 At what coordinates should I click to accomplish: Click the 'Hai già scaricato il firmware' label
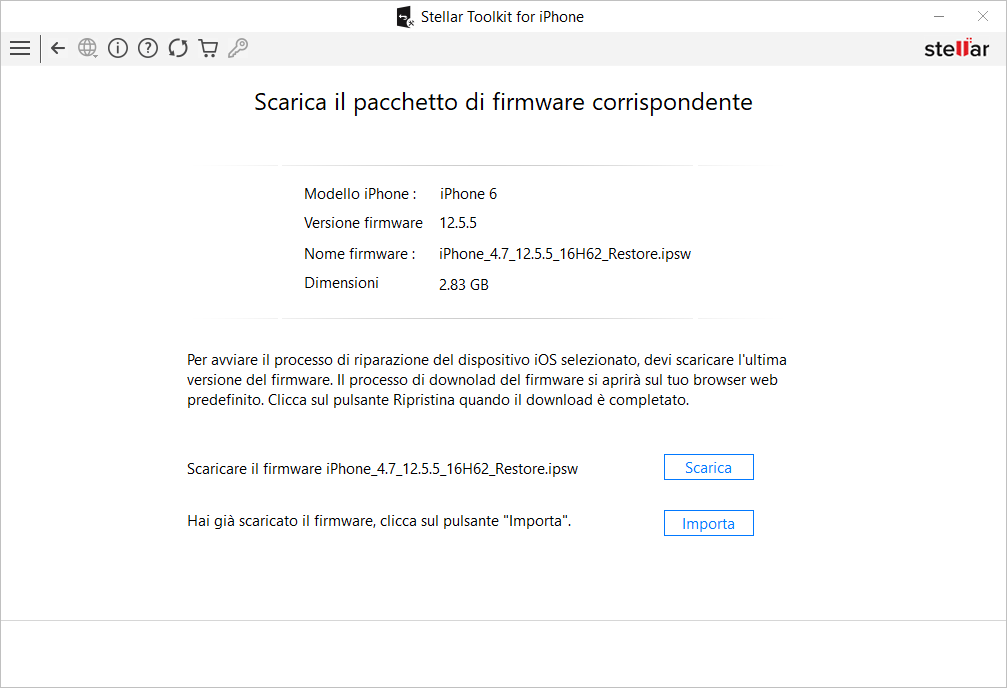[x=379, y=521]
